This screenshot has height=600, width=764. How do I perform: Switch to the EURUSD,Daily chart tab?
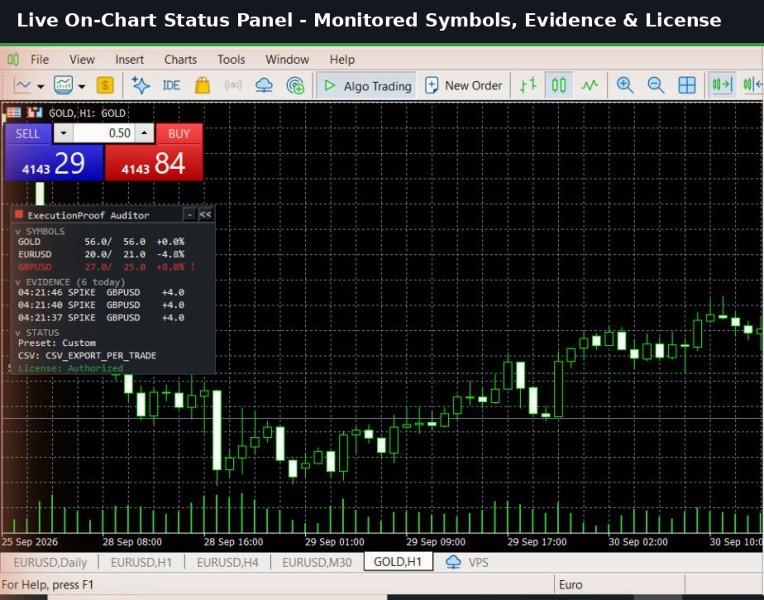pos(50,562)
